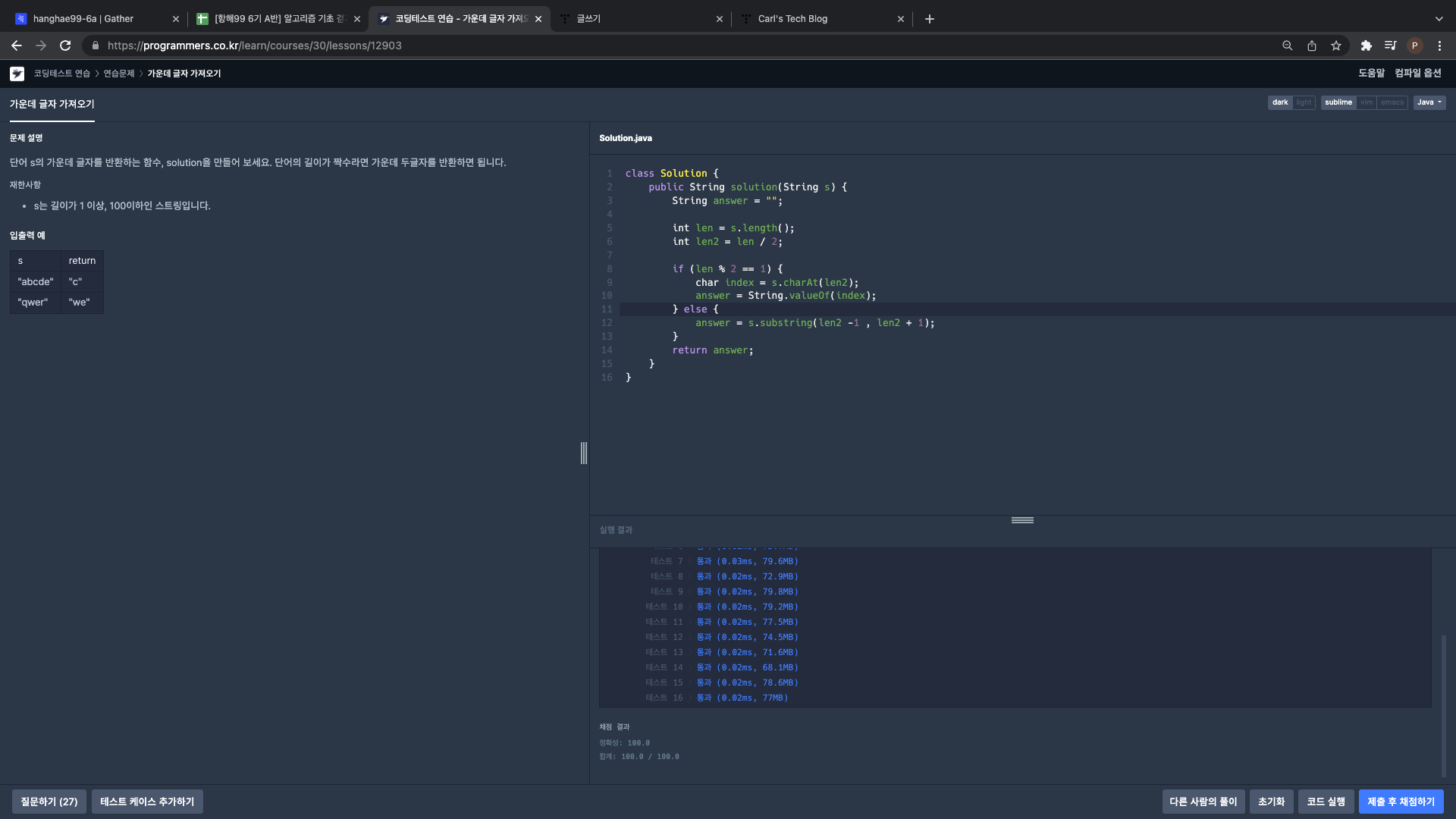Open the Chrome three-dot menu

click(x=1439, y=45)
